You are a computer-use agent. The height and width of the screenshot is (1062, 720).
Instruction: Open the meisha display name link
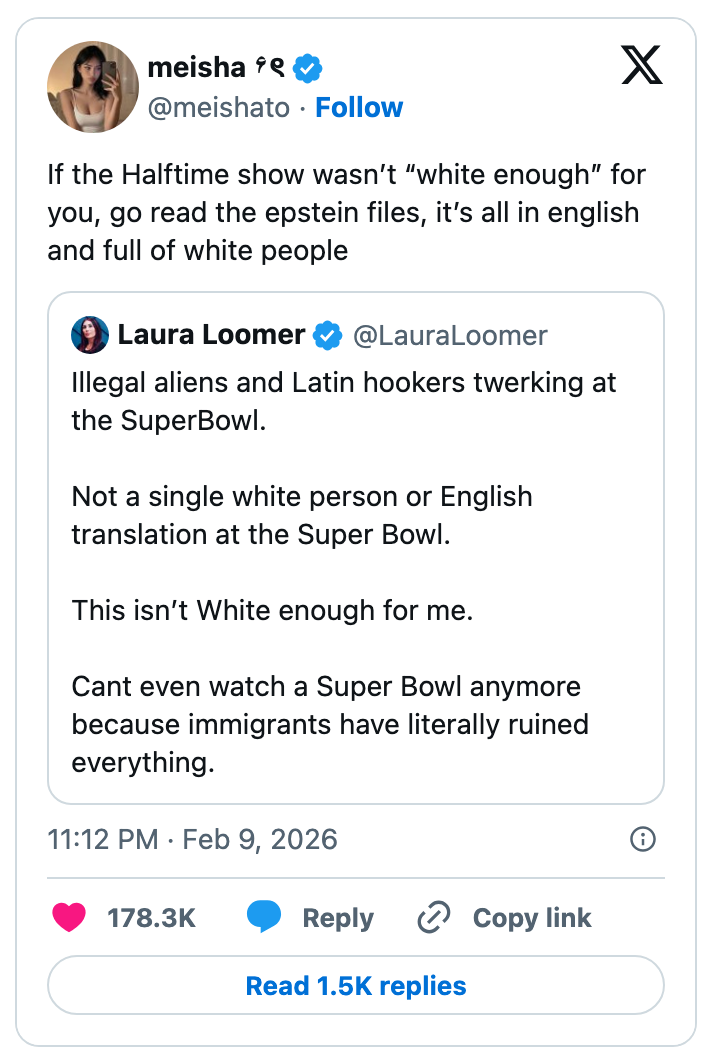pos(196,68)
